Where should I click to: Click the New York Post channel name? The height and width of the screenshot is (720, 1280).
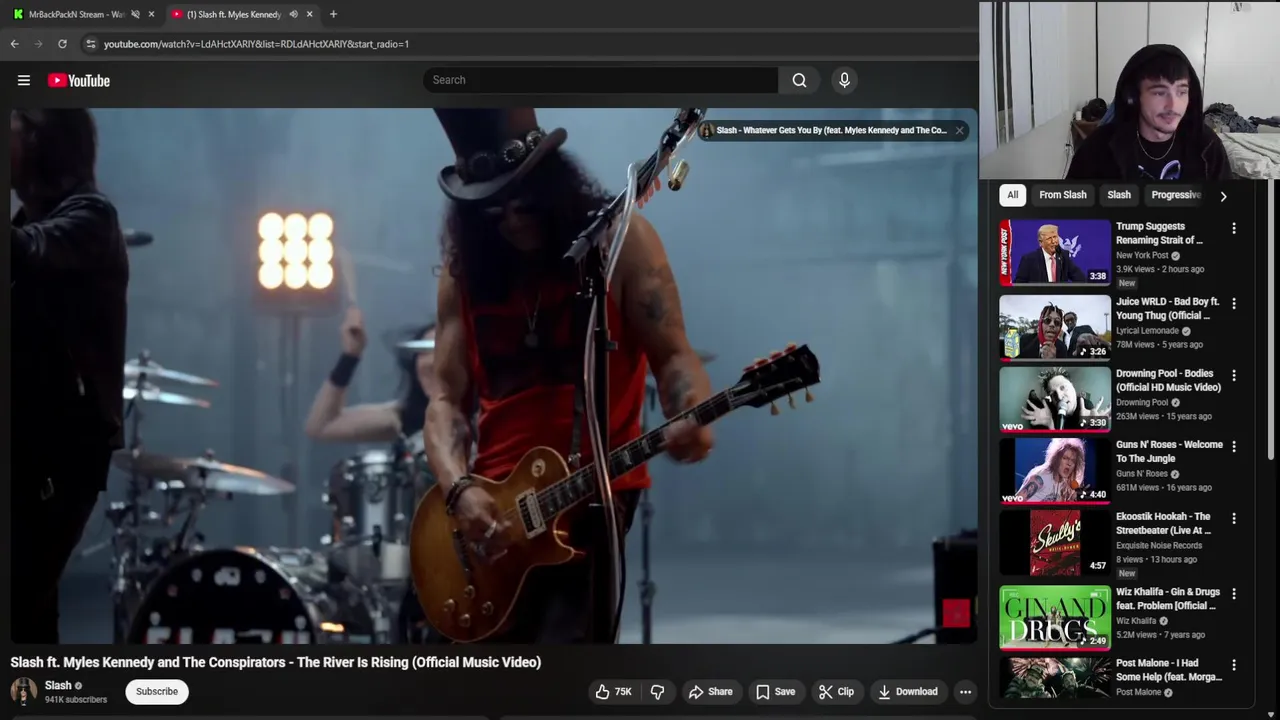click(x=1142, y=255)
